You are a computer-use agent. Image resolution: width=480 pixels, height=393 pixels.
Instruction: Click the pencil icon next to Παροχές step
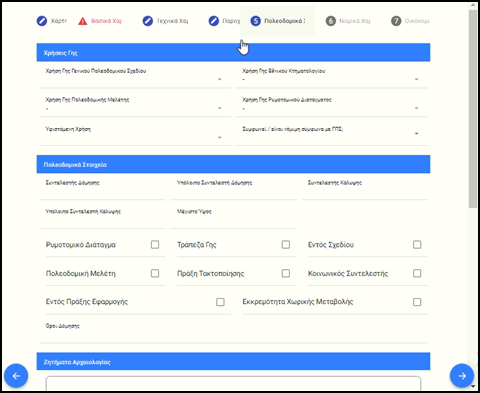tap(214, 21)
